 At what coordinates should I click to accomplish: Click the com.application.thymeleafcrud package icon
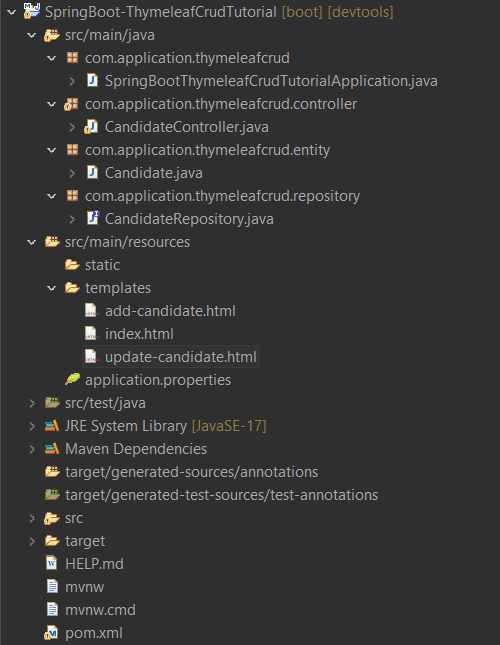(72, 58)
